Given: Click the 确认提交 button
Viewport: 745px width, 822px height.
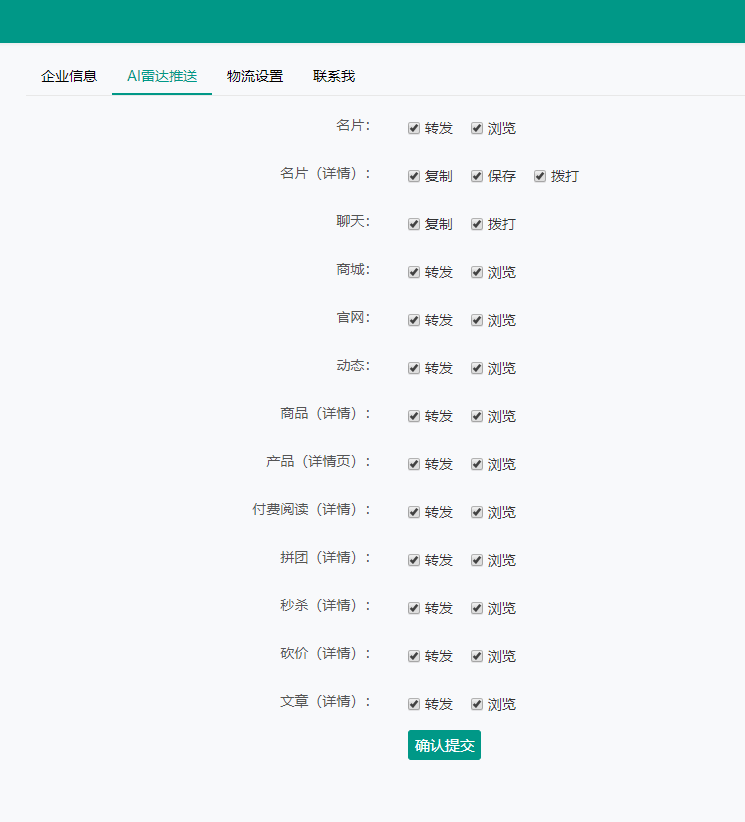Looking at the screenshot, I should point(444,745).
